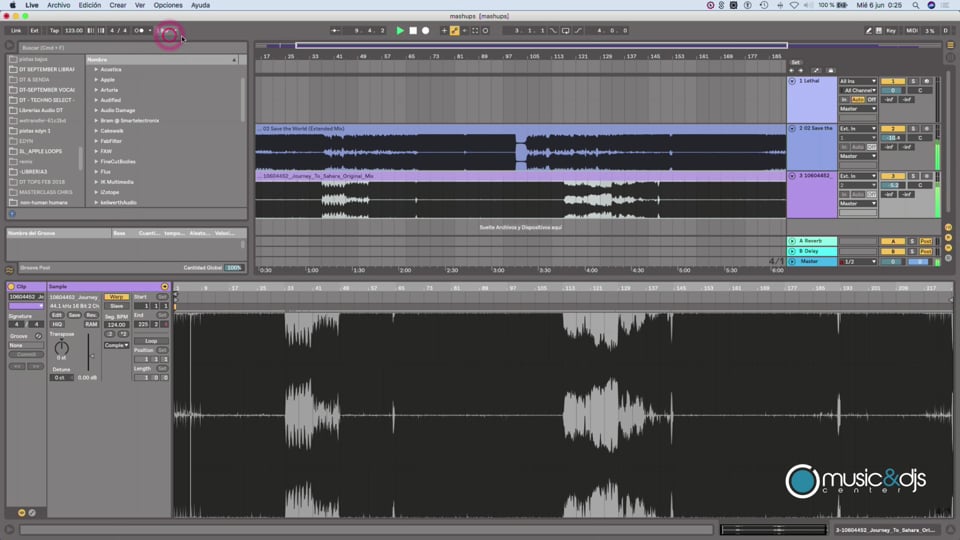Open the clip color dropdown
Image resolution: width=960 pixels, height=540 pixels.
coord(26,306)
